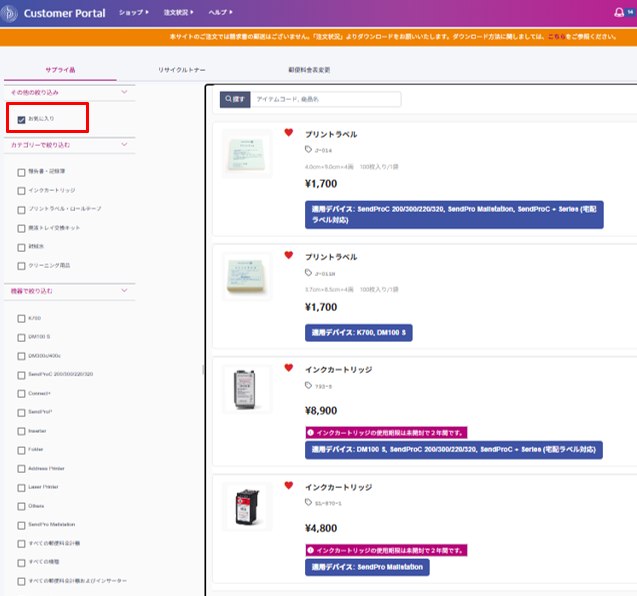Image resolution: width=637 pixels, height=596 pixels.
Task: Click heart icon of first プリントラベル item
Action: [x=289, y=132]
